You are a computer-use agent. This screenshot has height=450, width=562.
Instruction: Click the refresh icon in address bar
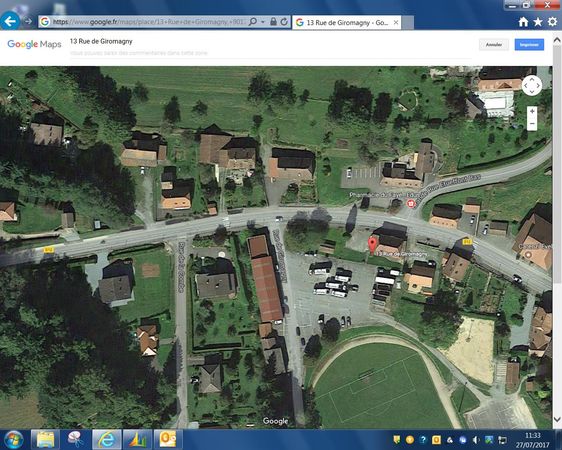[x=284, y=22]
